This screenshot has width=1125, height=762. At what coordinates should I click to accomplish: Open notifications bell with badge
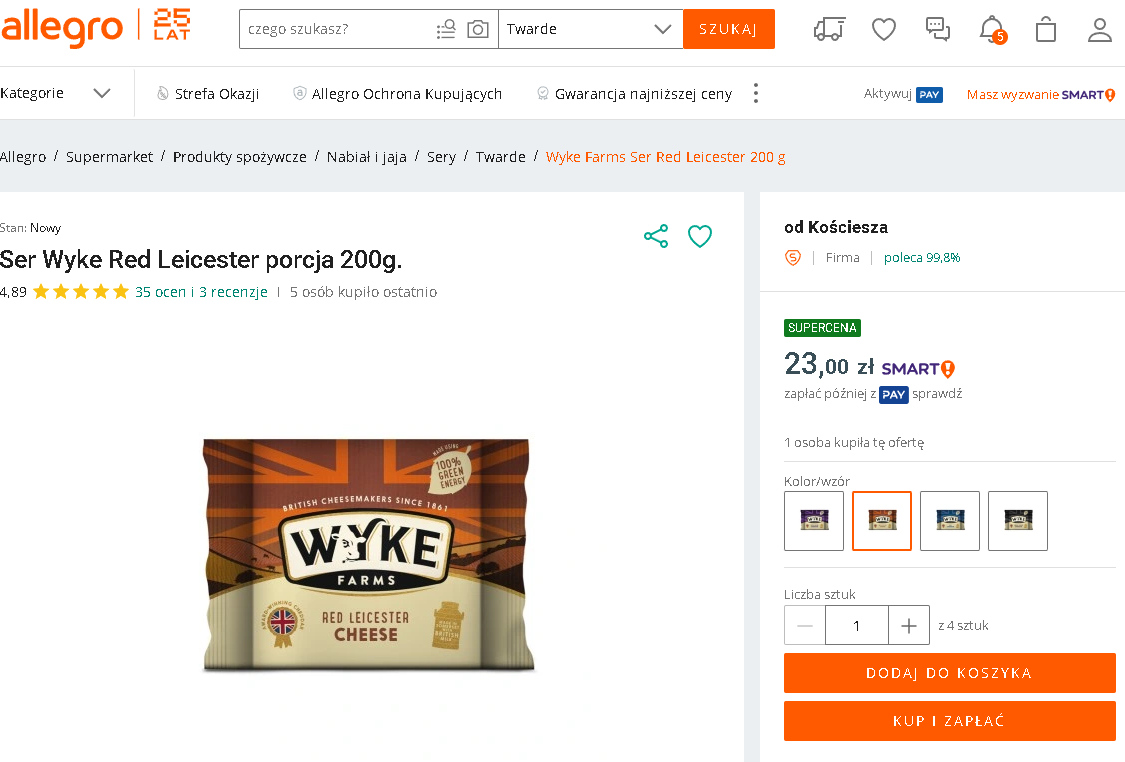point(991,29)
